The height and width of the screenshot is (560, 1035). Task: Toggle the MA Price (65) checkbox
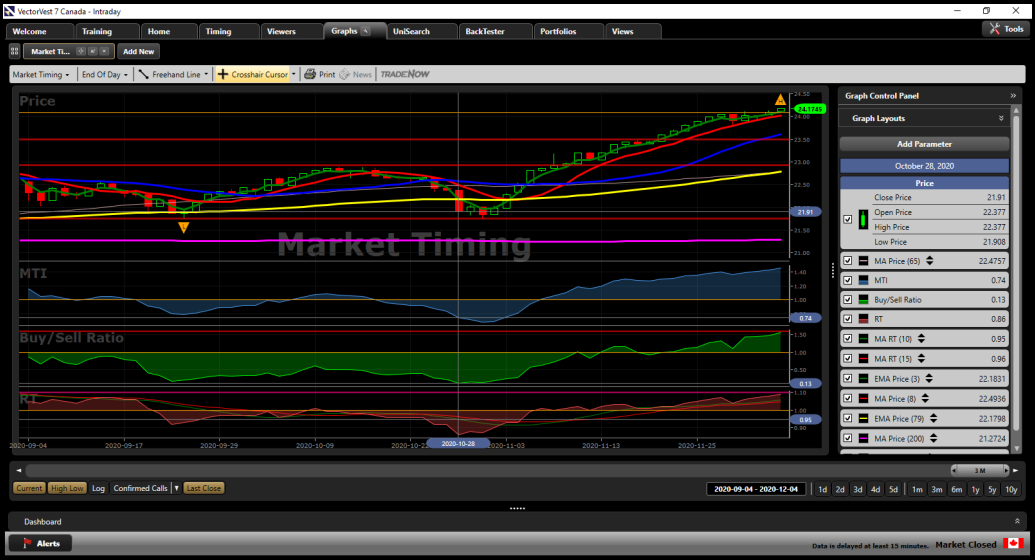pos(848,261)
